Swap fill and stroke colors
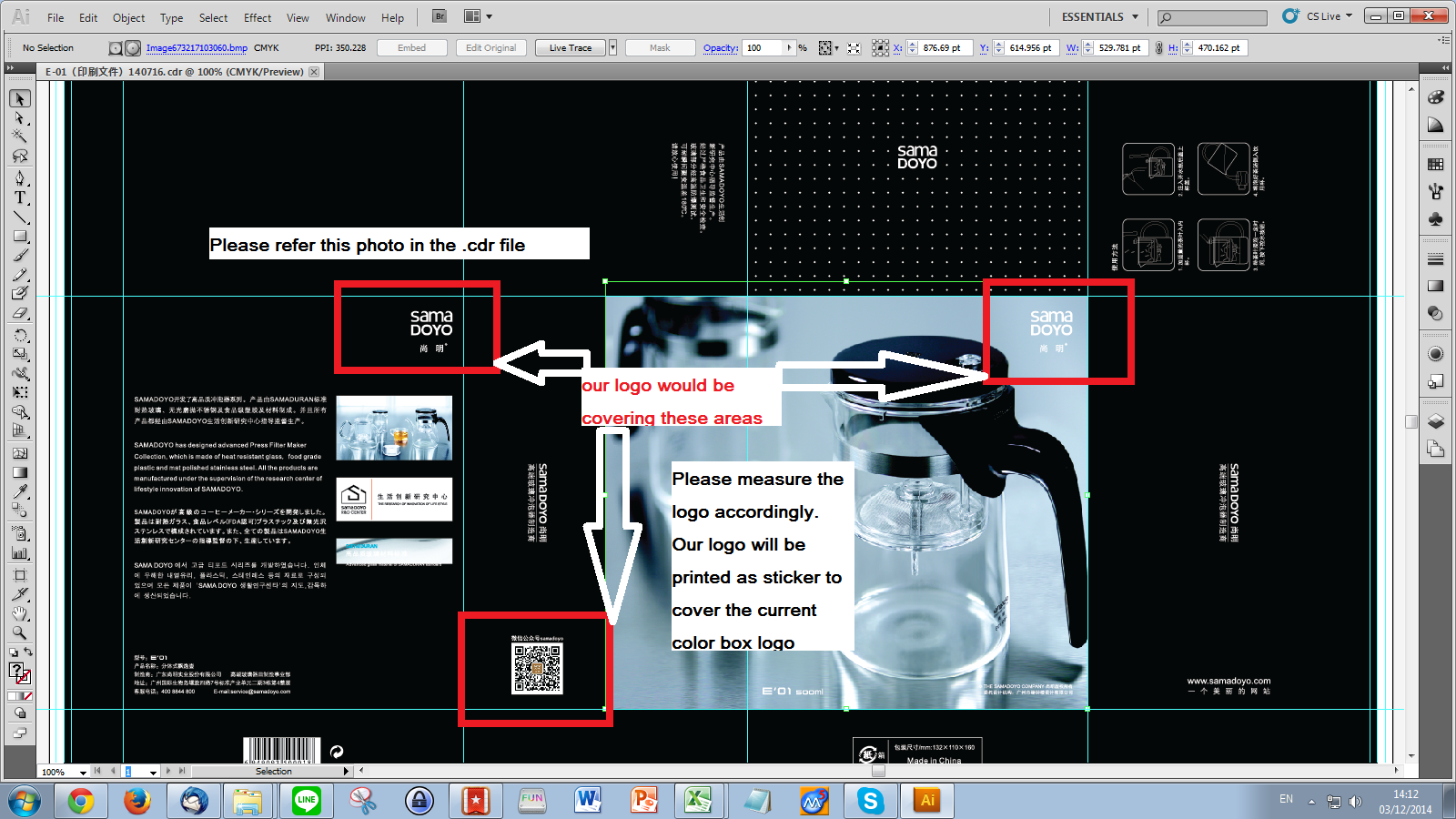 (x=28, y=652)
